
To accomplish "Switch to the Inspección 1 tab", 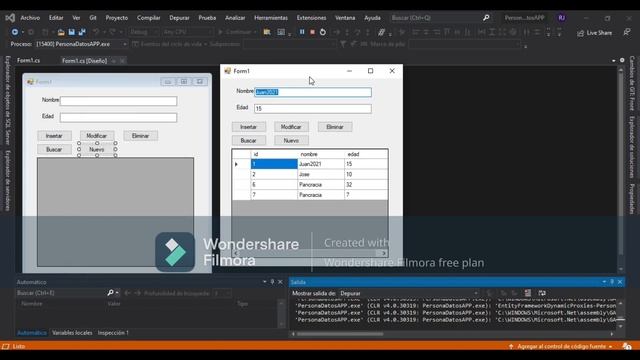I will tap(113, 333).
